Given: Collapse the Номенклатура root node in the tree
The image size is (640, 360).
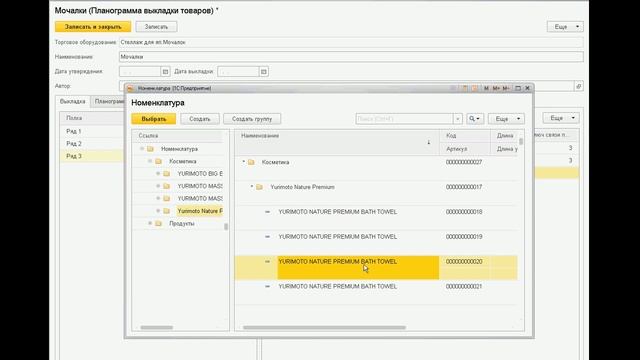Looking at the screenshot, I should point(142,149).
